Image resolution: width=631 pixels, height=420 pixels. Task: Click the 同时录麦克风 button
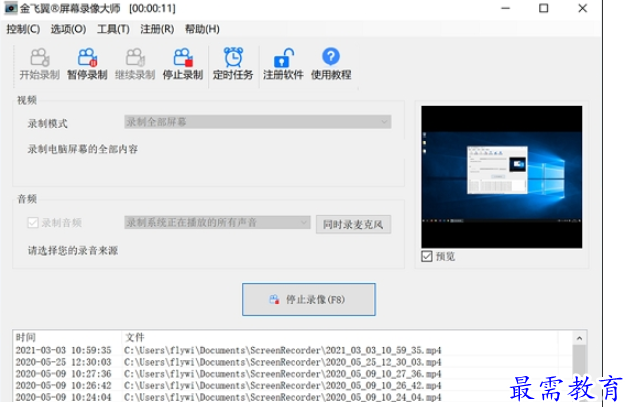click(x=353, y=224)
